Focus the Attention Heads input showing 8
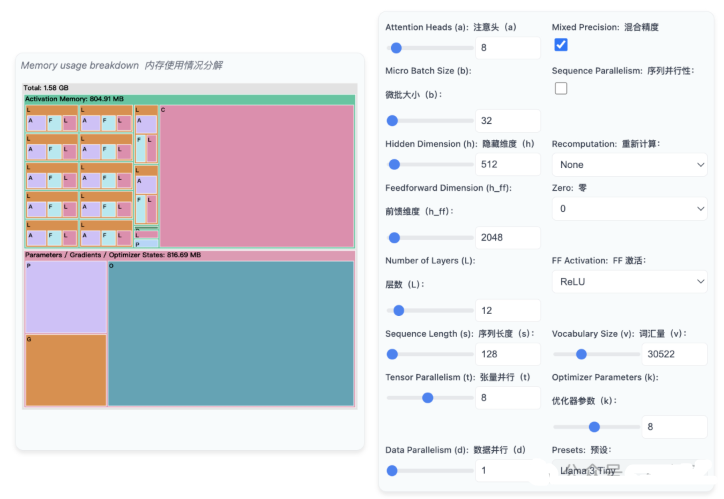The width and height of the screenshot is (724, 499). coord(508,48)
